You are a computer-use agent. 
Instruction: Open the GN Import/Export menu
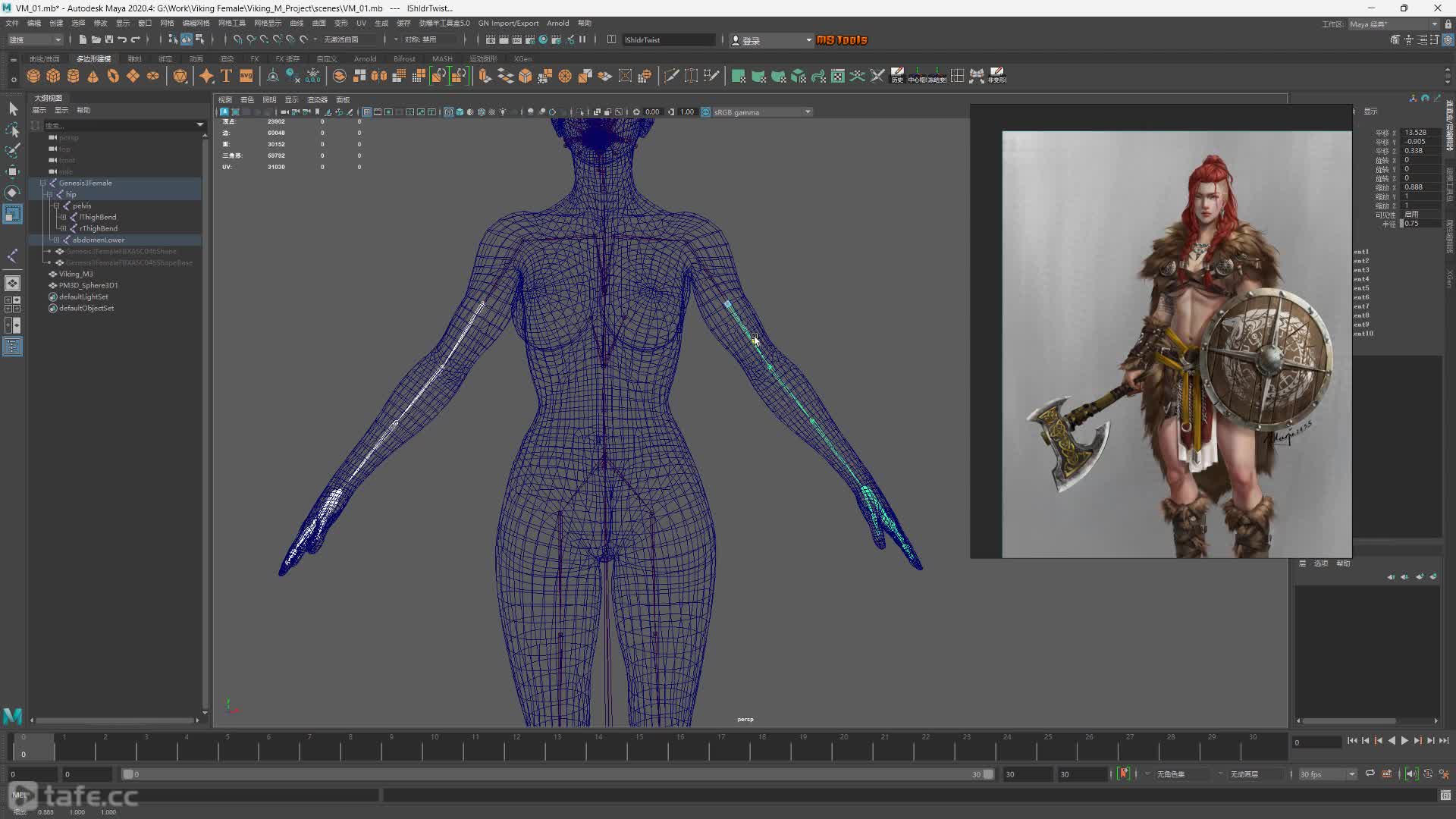(508, 24)
